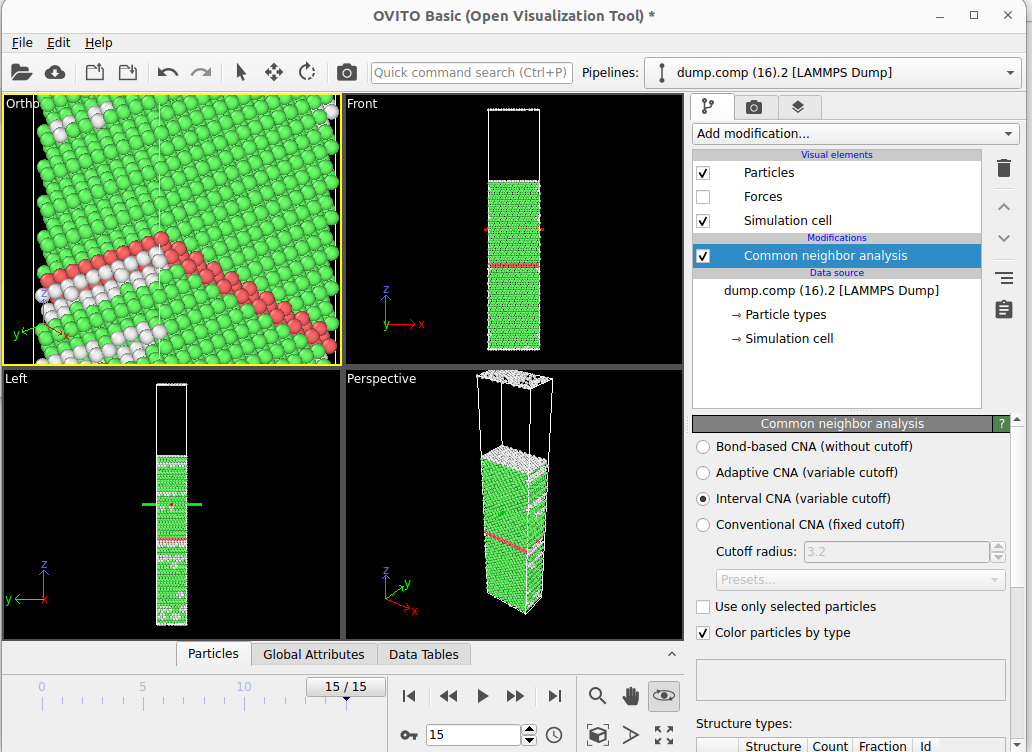Select the Particle types pipeline entry
This screenshot has height=752, width=1032.
pyautogui.click(x=785, y=314)
